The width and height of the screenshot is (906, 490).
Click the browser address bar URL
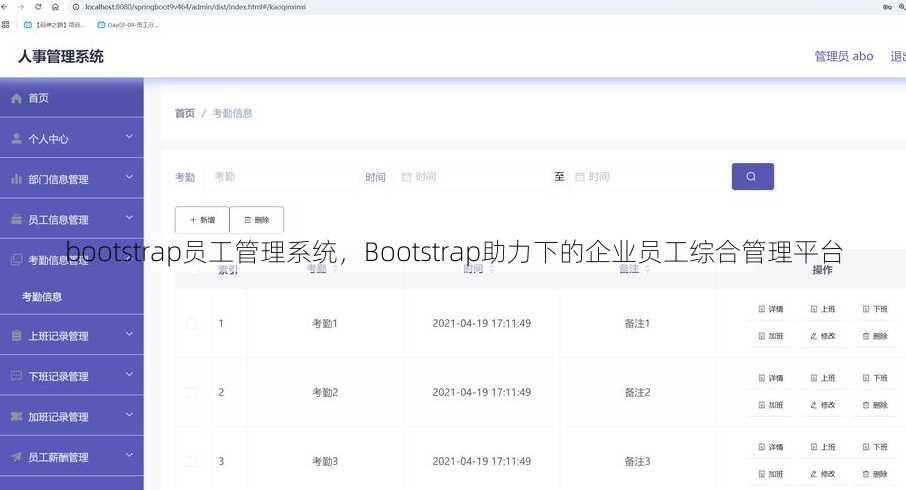pos(195,7)
